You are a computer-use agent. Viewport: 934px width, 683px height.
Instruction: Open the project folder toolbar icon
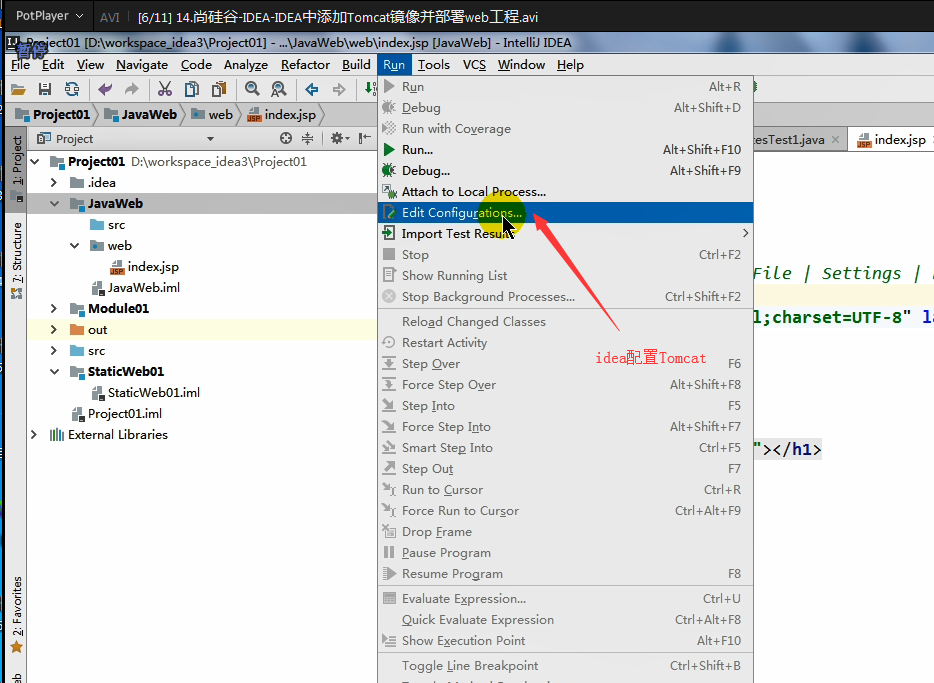18,89
